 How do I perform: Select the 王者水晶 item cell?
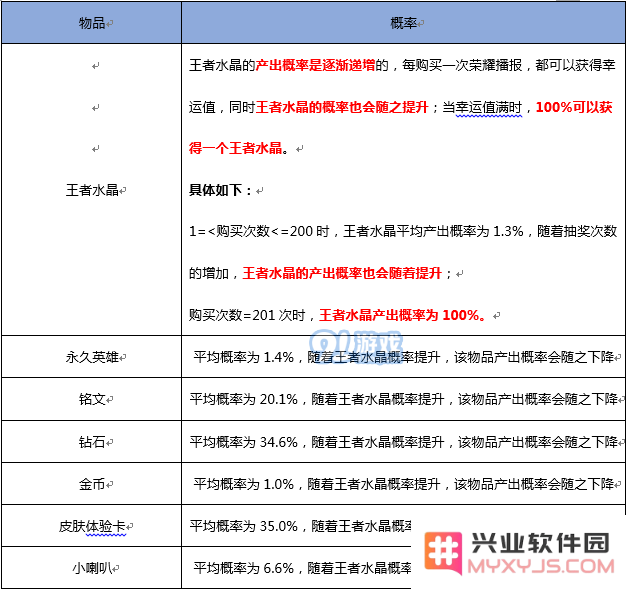[92, 190]
